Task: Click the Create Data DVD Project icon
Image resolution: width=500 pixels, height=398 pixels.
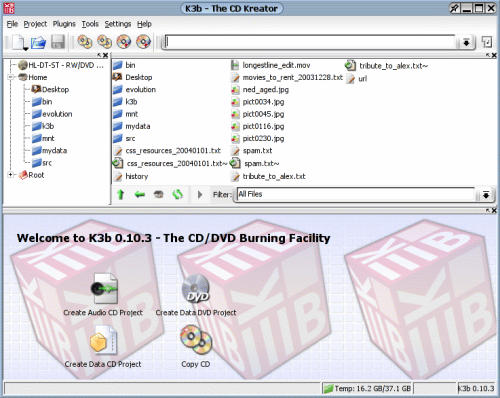Action: [196, 289]
